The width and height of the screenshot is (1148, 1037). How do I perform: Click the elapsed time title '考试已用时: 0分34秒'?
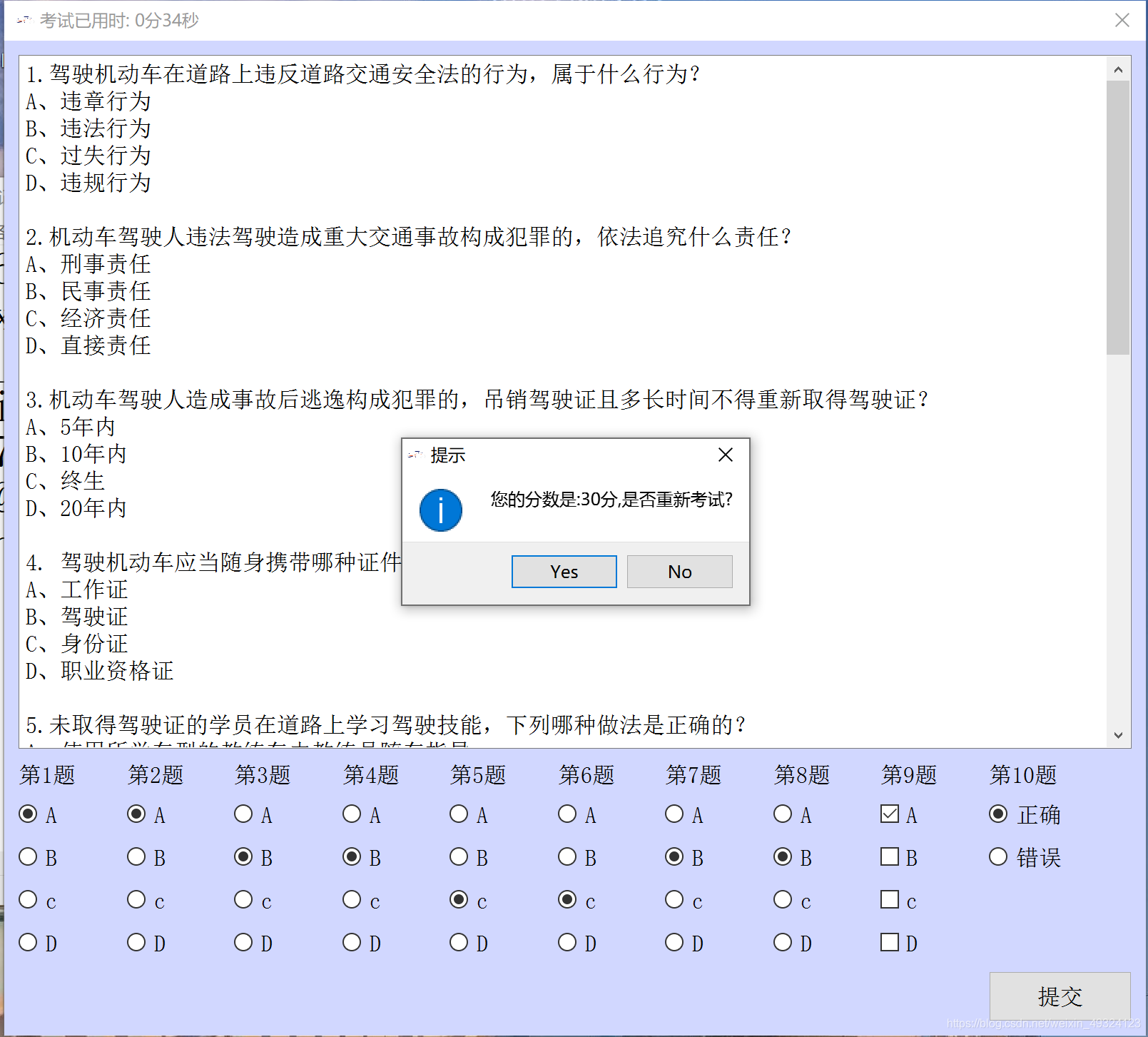[x=119, y=21]
